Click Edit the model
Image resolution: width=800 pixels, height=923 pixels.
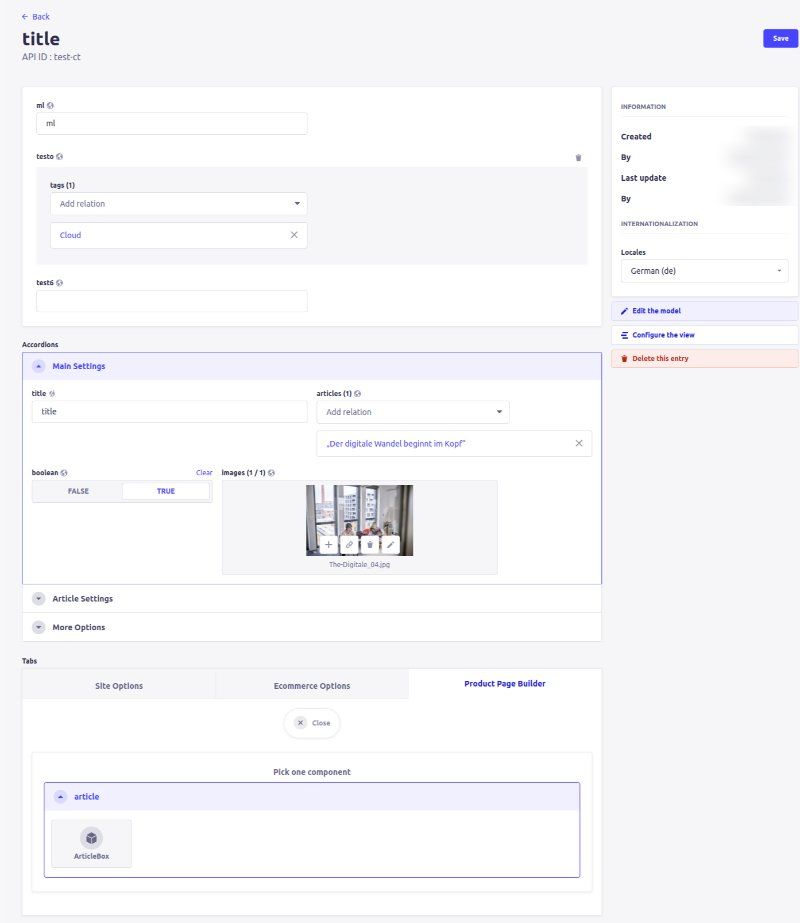click(x=705, y=311)
